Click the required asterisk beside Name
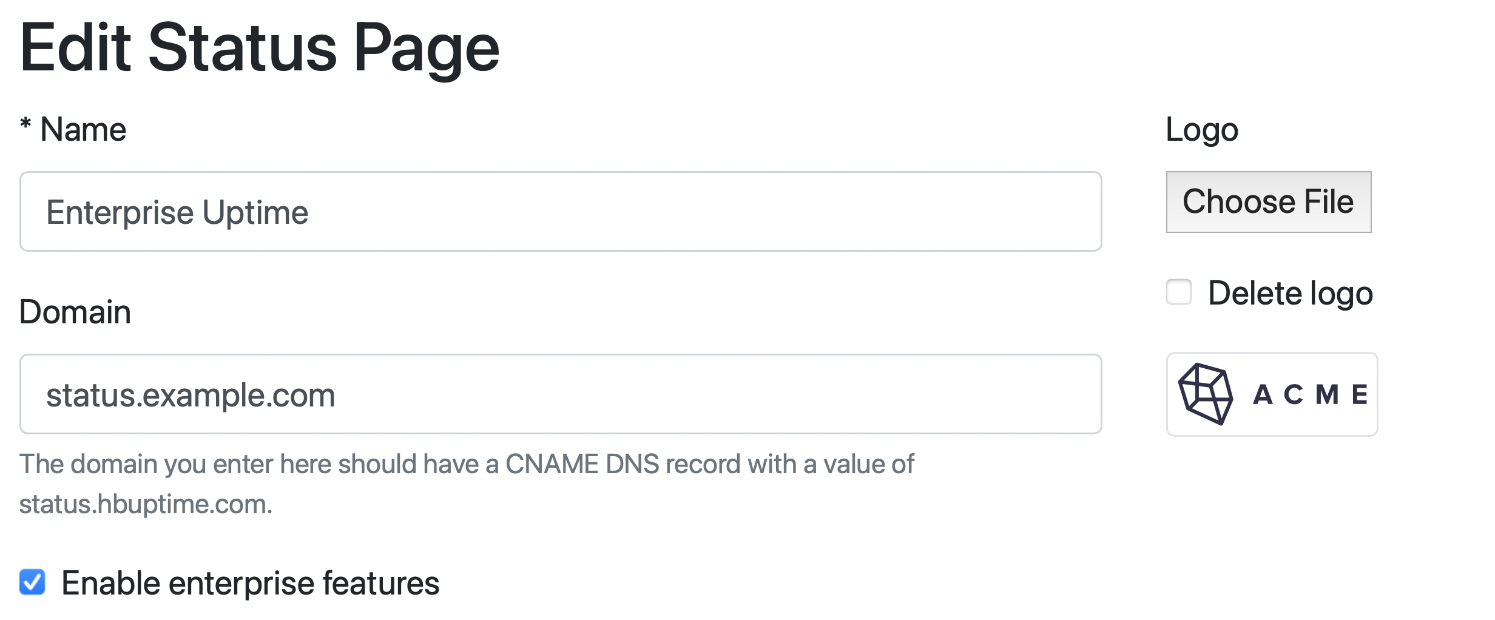This screenshot has height=620, width=1495. (x=26, y=128)
